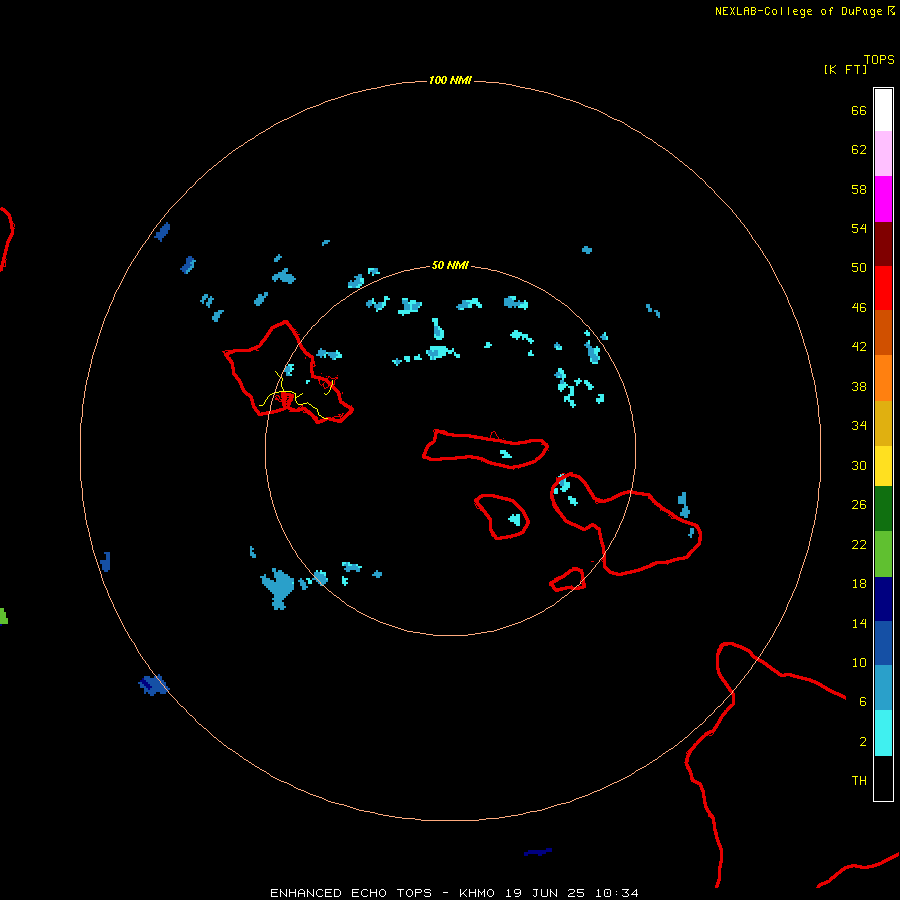The image size is (900, 900).
Task: Click the 6 legend value
Action: (863, 702)
